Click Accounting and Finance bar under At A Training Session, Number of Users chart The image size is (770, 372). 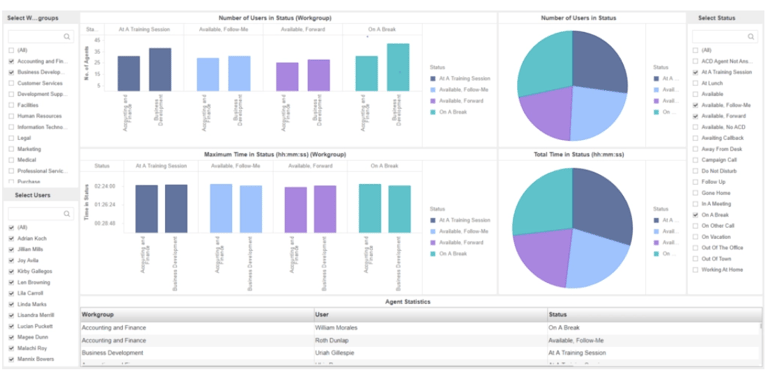point(129,74)
